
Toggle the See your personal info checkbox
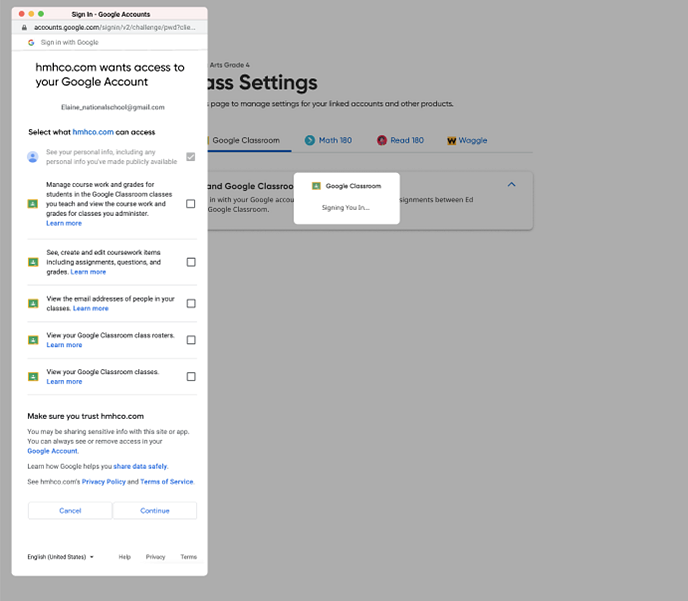[x=190, y=157]
